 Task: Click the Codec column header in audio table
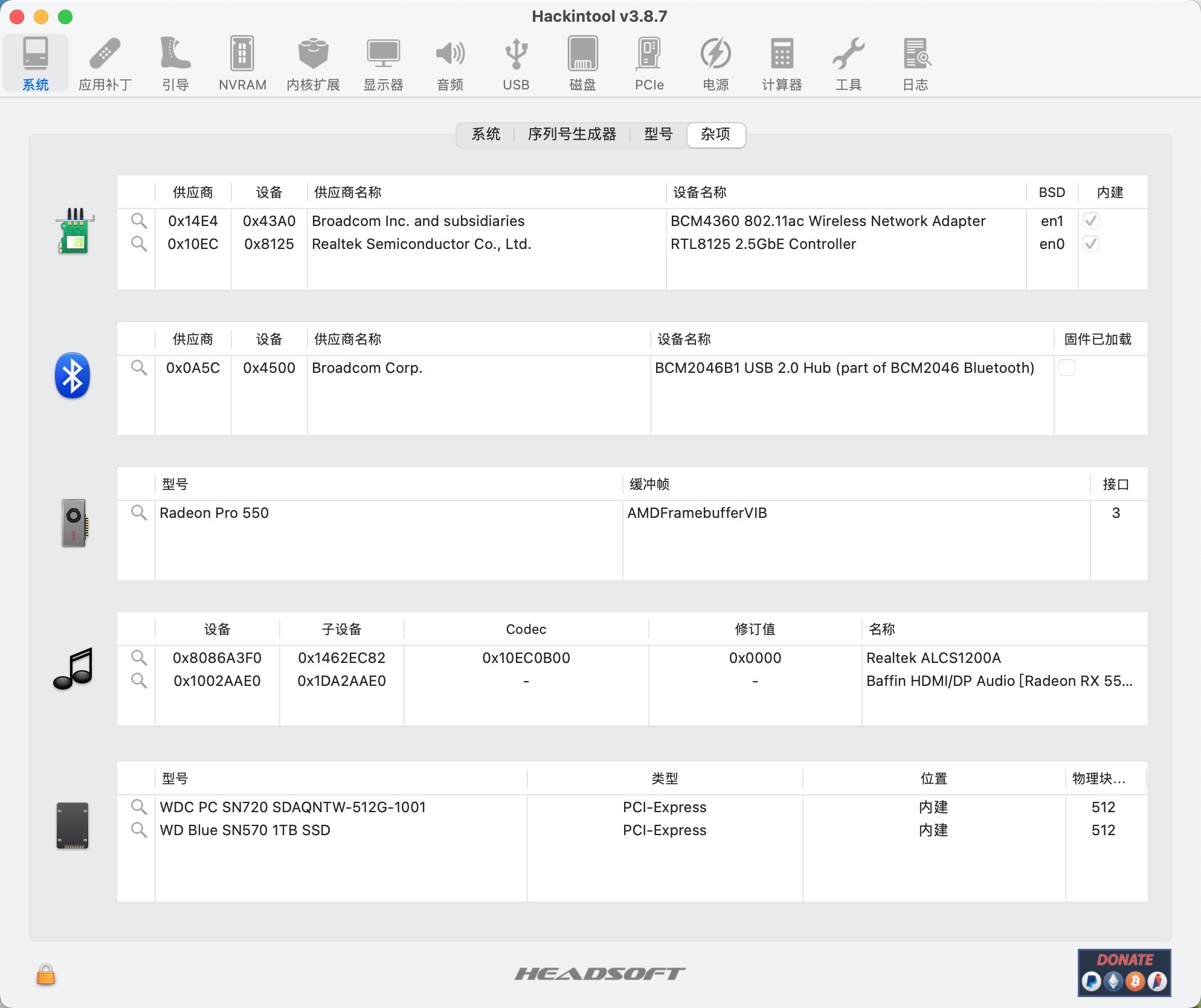[526, 629]
